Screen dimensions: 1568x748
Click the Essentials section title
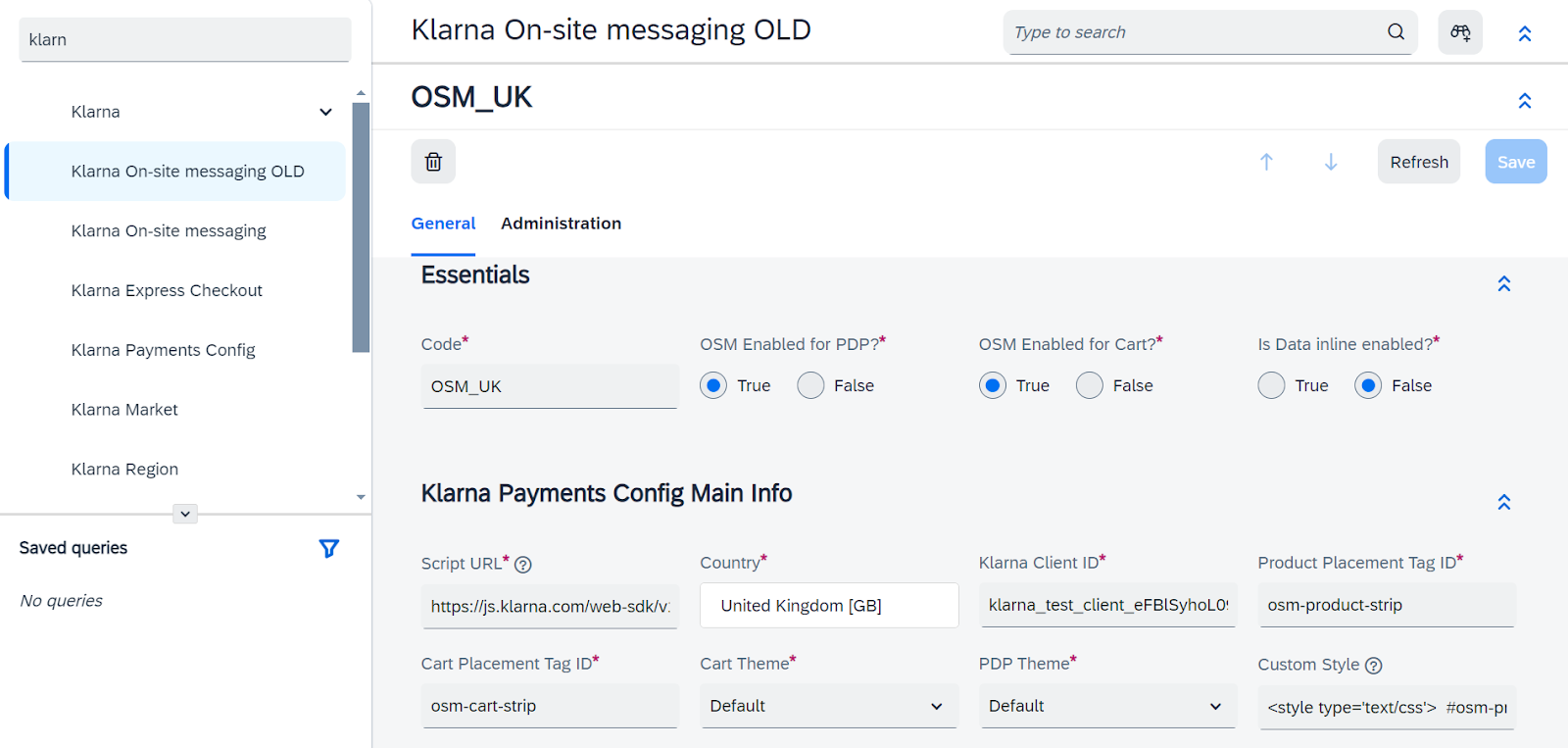pyautogui.click(x=475, y=275)
